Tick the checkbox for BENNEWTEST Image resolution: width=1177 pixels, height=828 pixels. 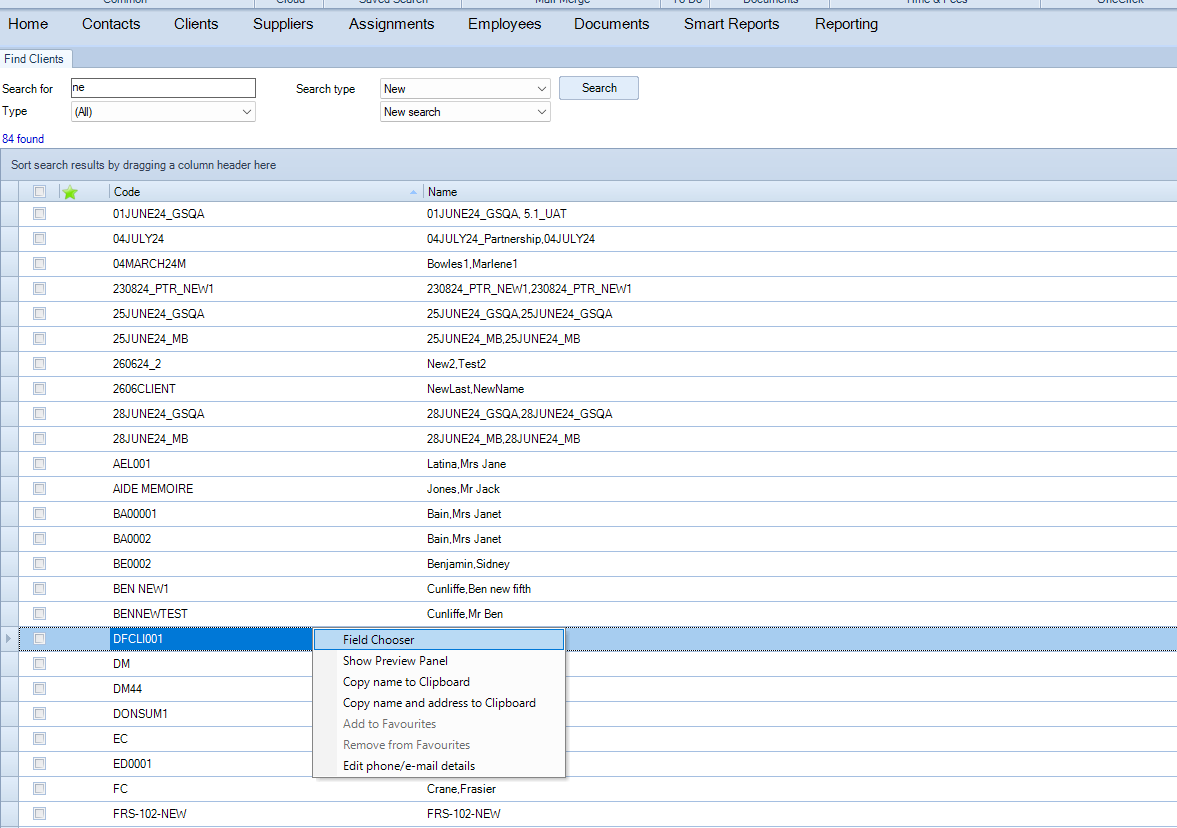[40, 614]
